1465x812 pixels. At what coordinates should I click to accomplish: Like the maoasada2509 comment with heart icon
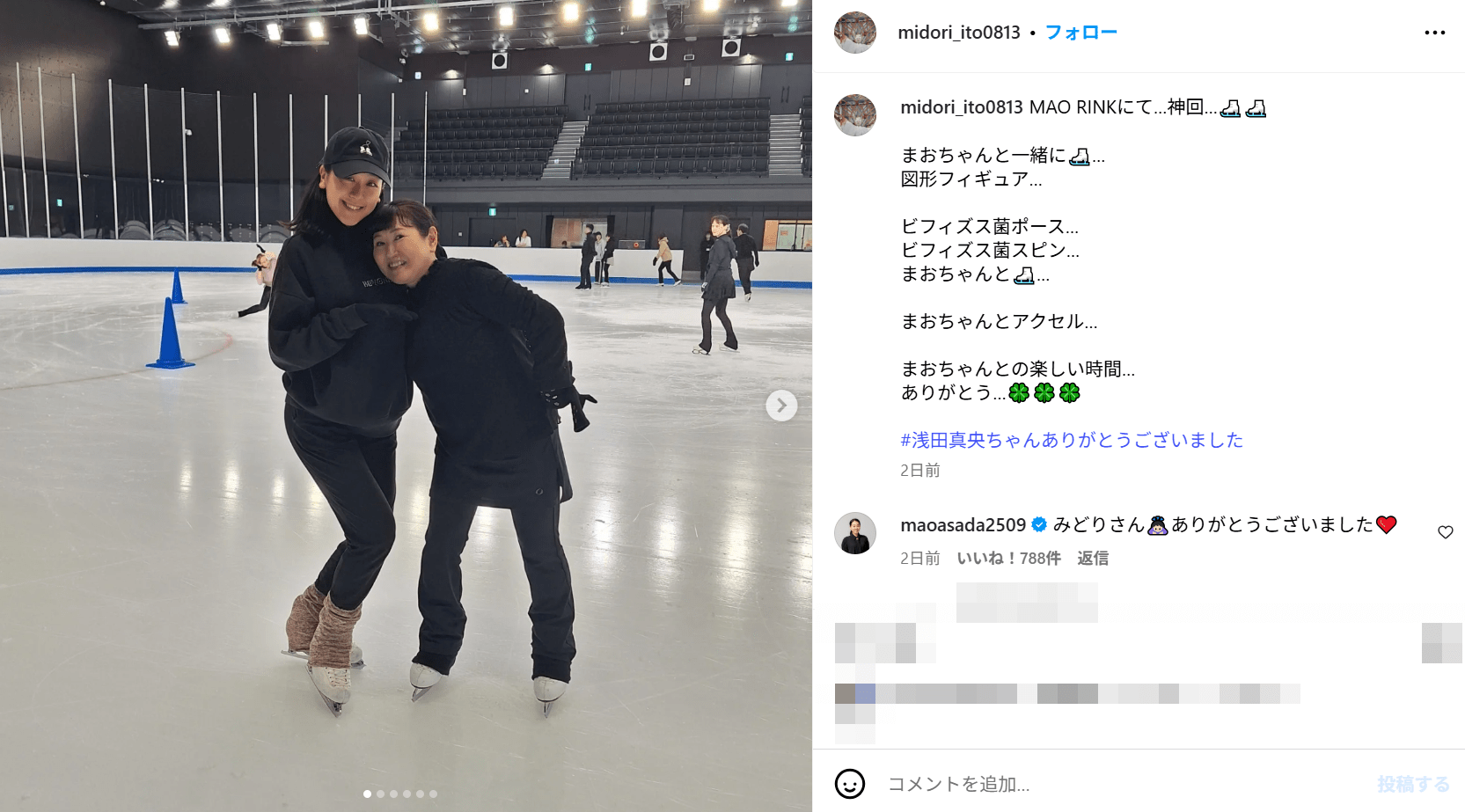click(x=1445, y=532)
